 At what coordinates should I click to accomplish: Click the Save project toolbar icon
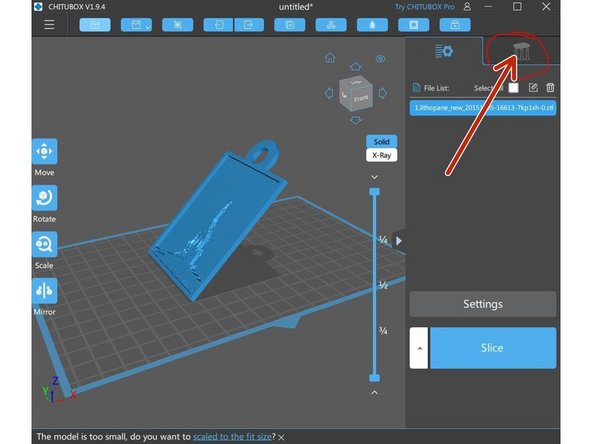[136, 25]
